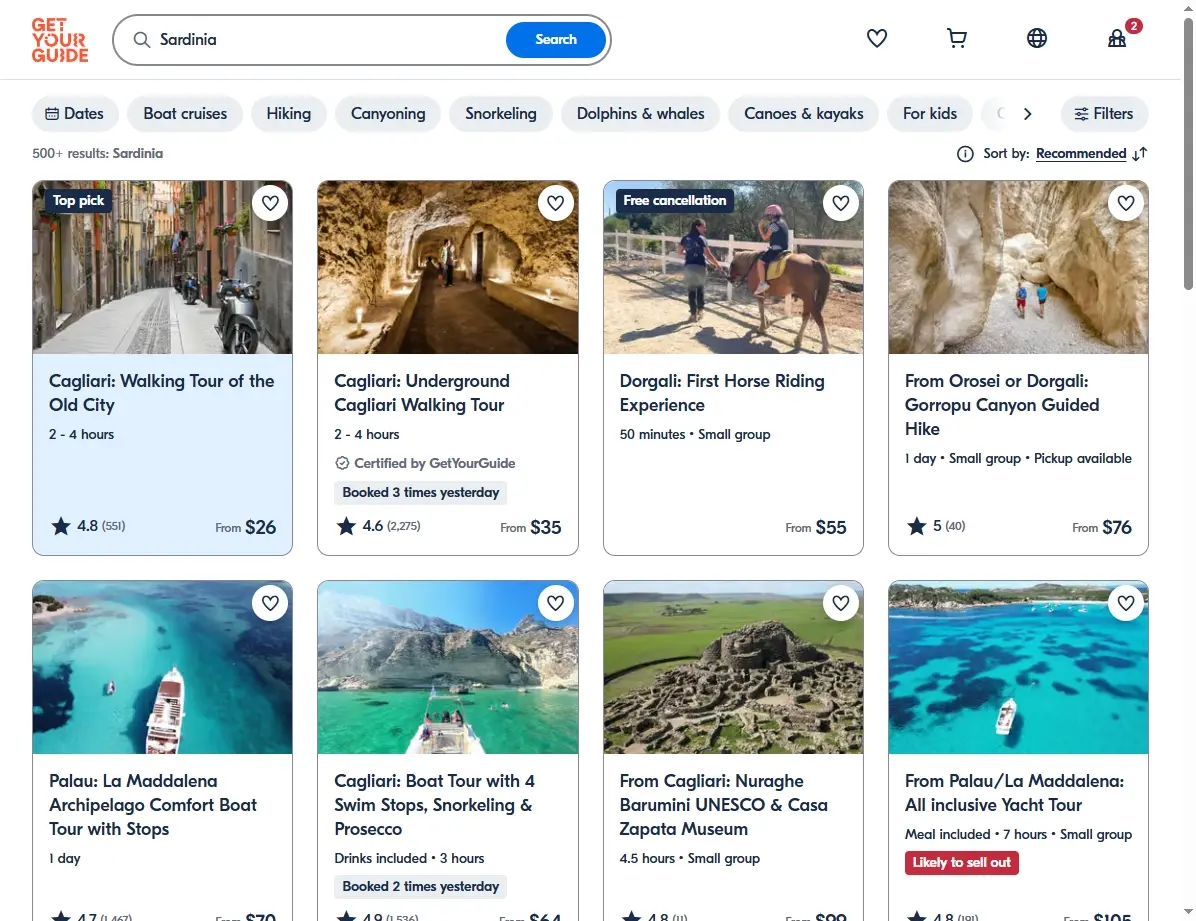This screenshot has width=1196, height=921.
Task: Open the Dates filter
Action: pos(75,114)
